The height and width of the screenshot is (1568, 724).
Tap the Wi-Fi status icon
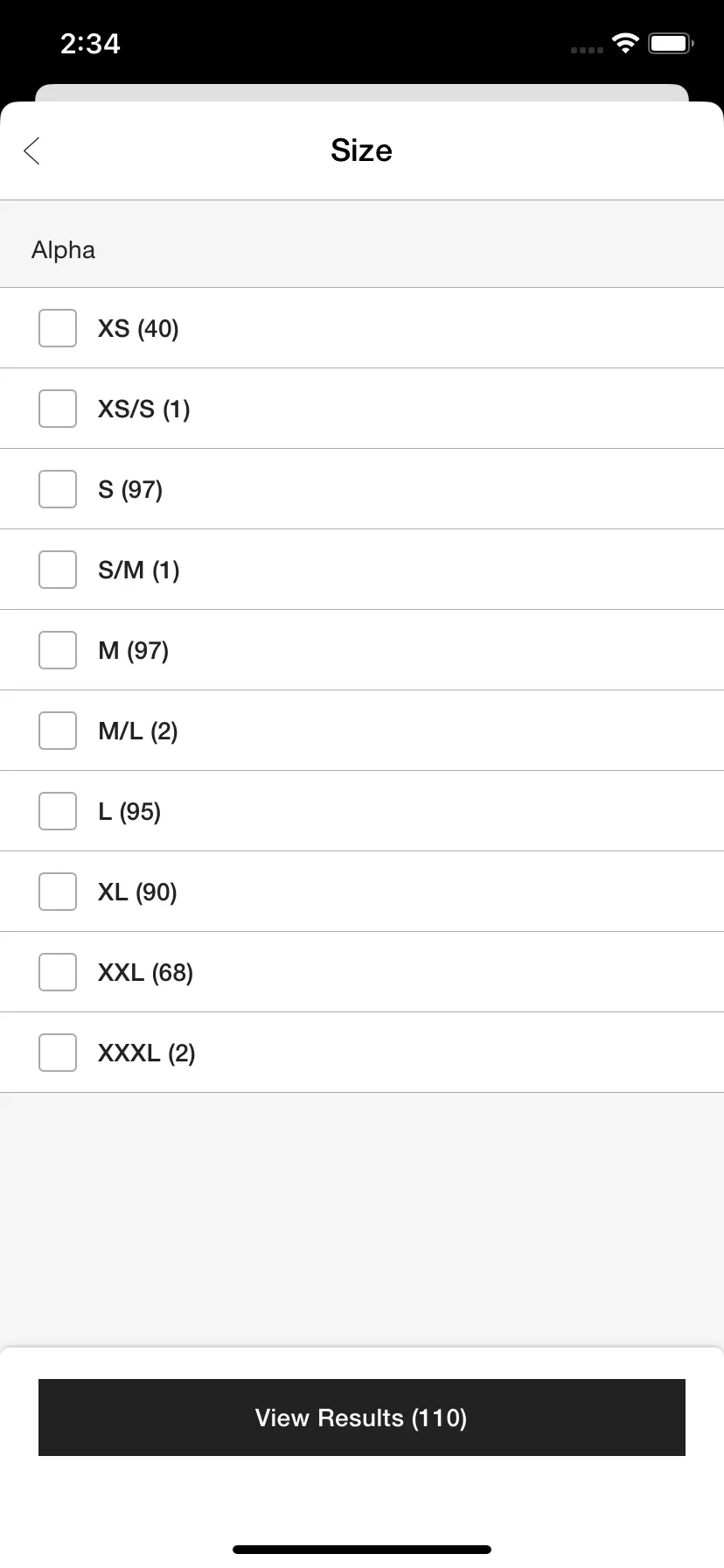coord(626,43)
